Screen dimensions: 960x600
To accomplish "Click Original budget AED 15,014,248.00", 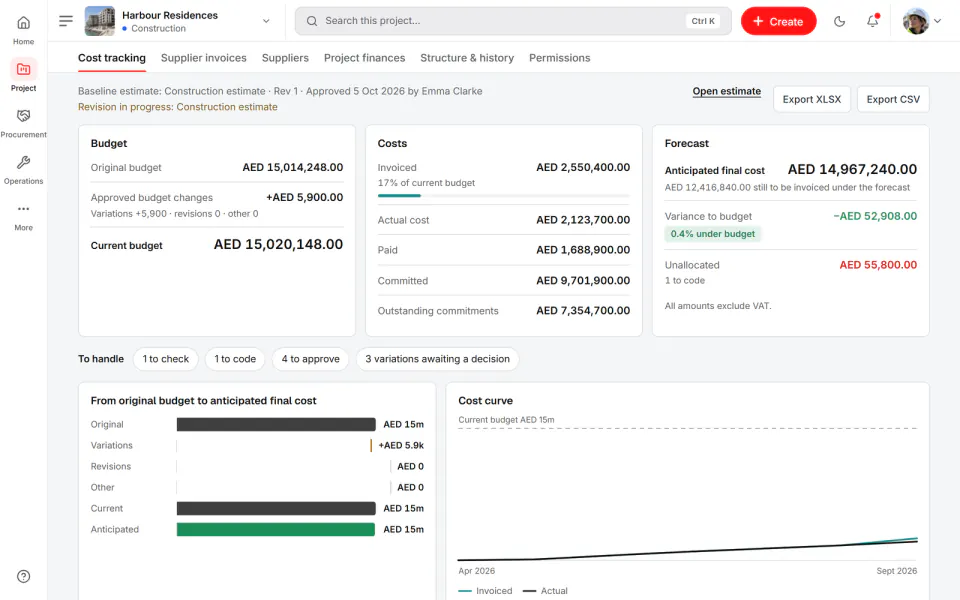I will 293,167.
